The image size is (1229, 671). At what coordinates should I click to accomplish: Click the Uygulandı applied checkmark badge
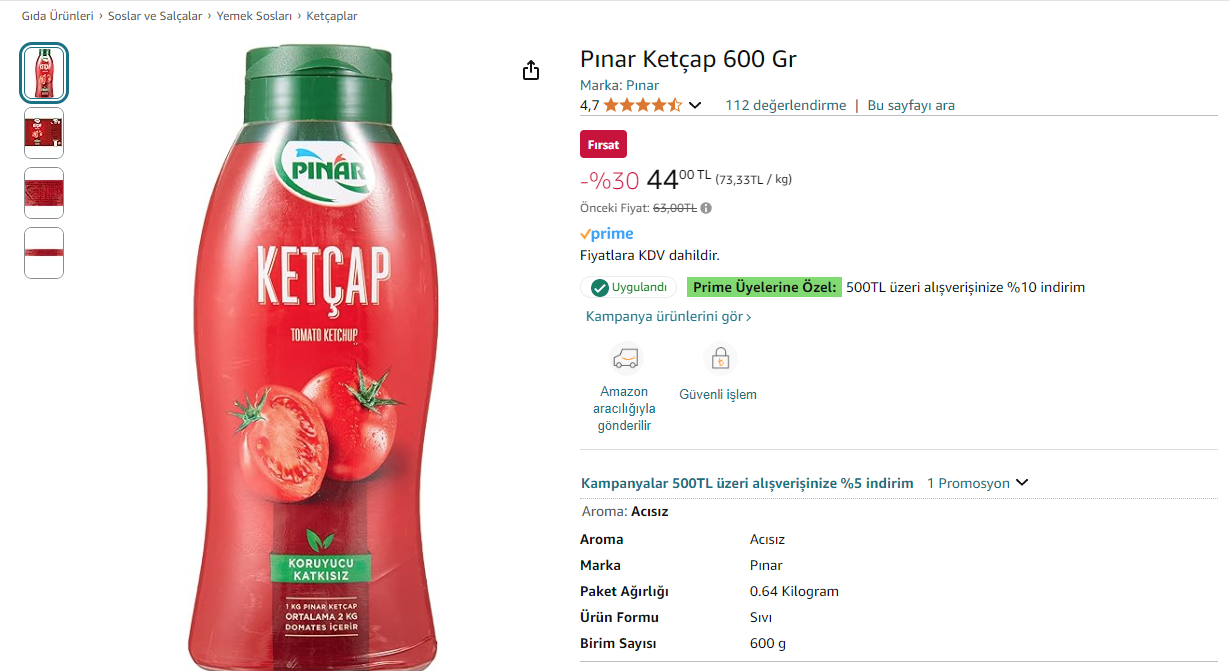(628, 287)
